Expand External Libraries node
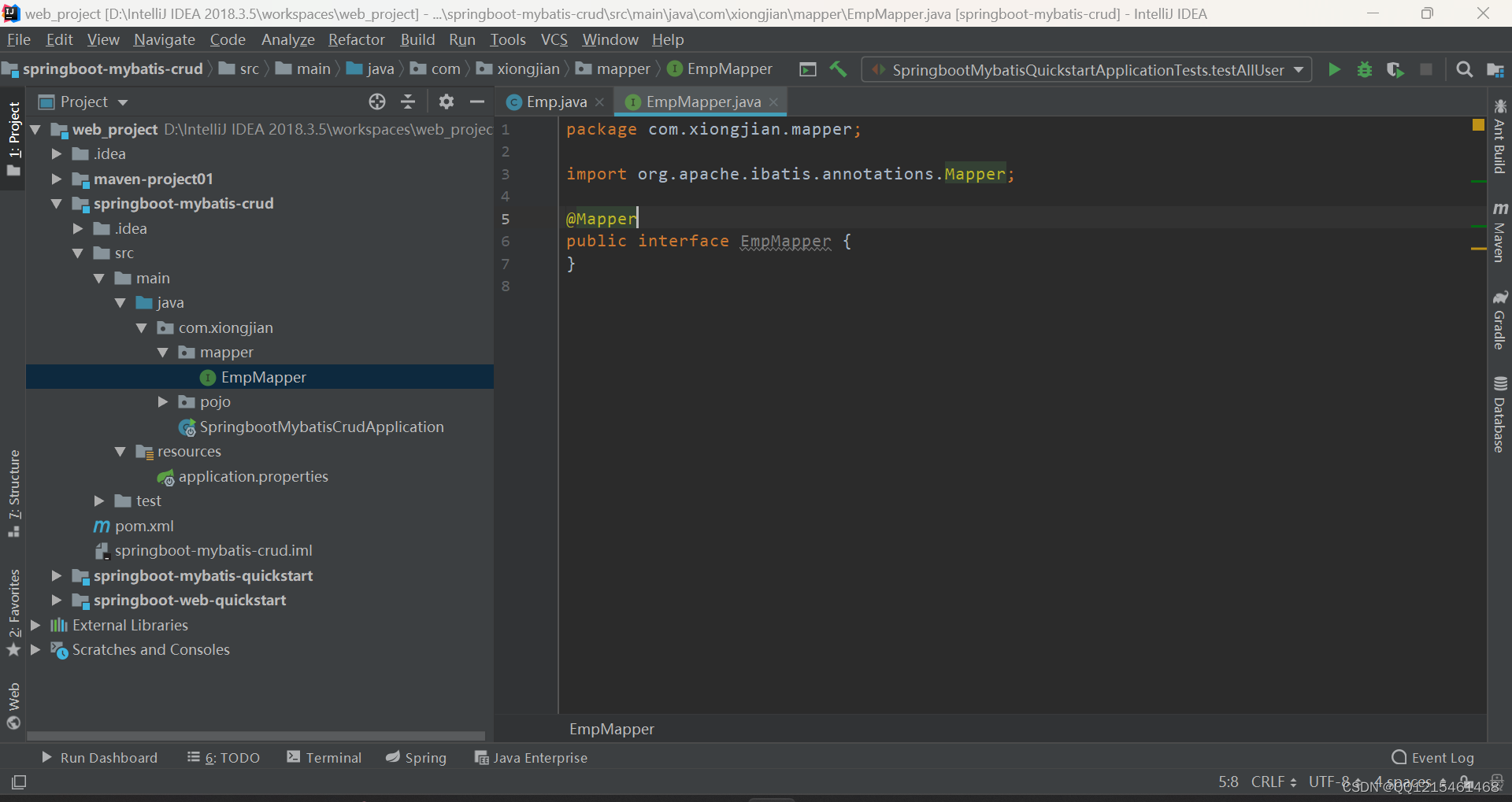 [x=35, y=625]
